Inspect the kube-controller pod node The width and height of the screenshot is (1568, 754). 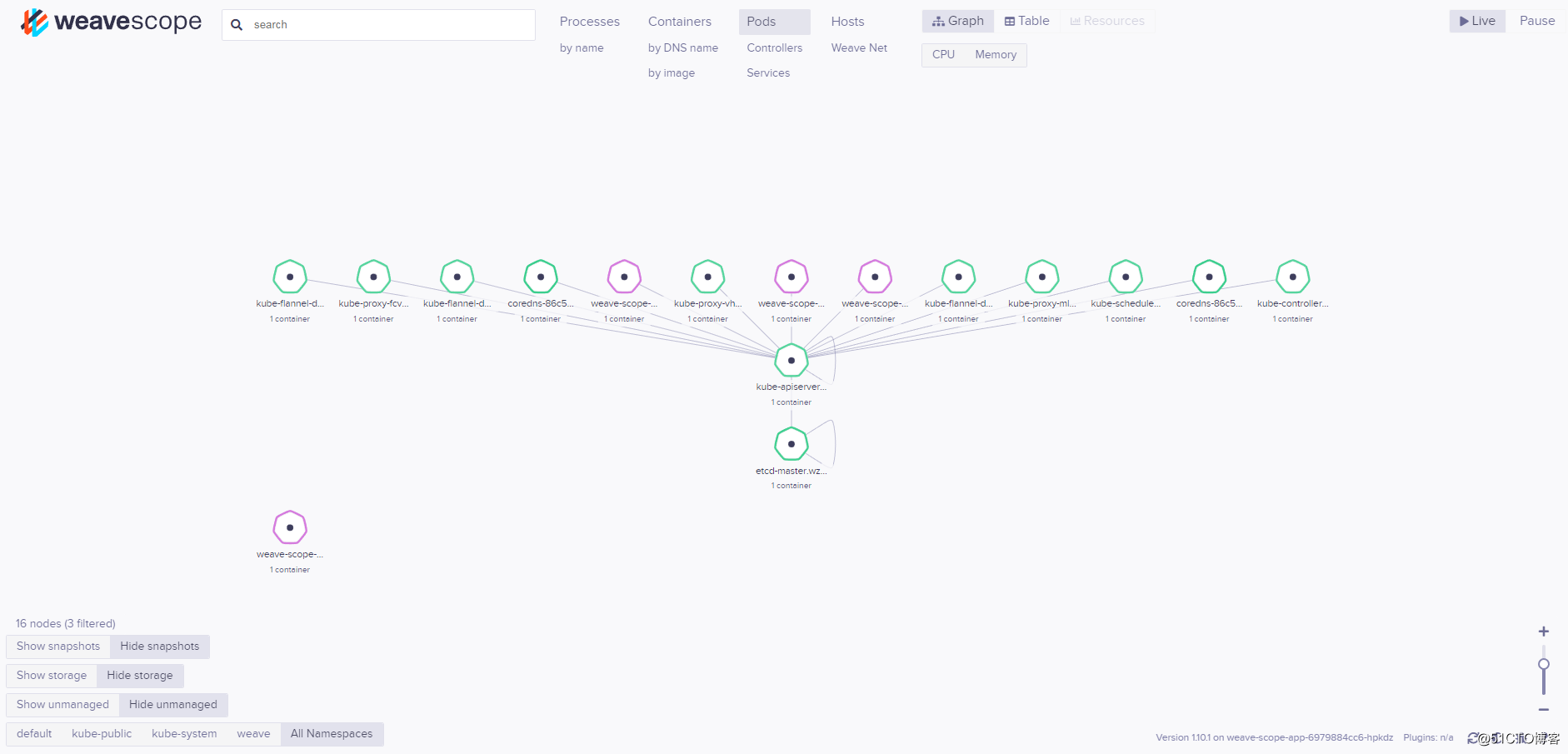pyautogui.click(x=1293, y=277)
